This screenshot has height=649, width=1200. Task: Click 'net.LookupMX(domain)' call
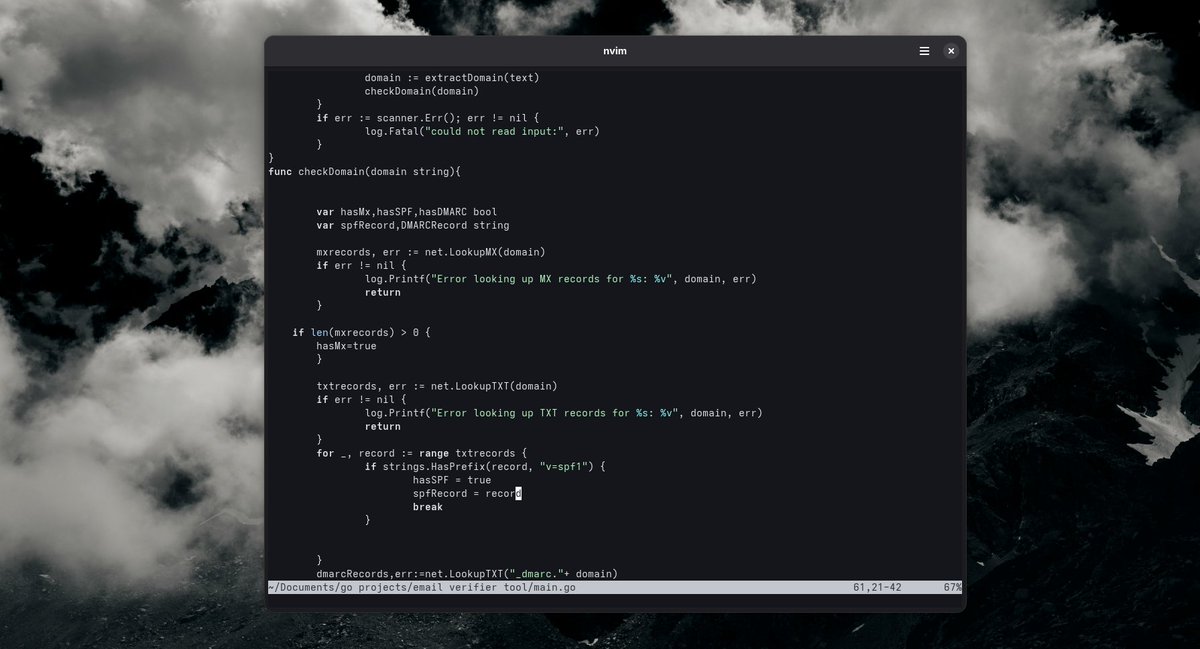click(486, 252)
